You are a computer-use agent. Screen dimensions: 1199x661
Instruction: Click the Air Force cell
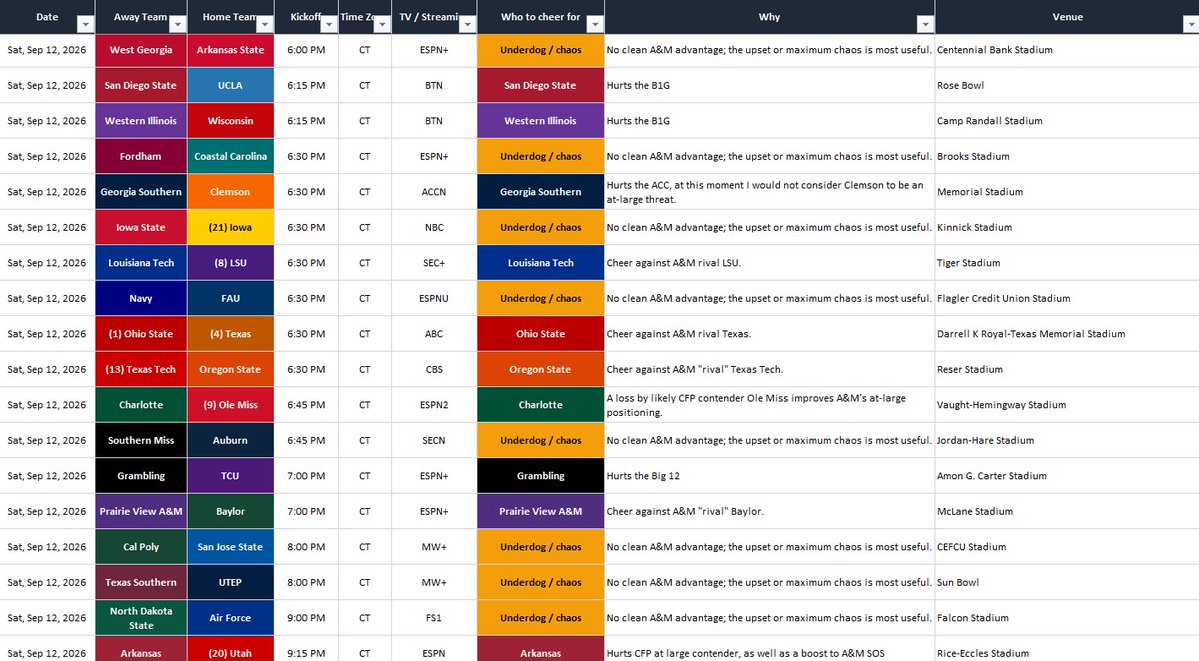click(x=230, y=618)
